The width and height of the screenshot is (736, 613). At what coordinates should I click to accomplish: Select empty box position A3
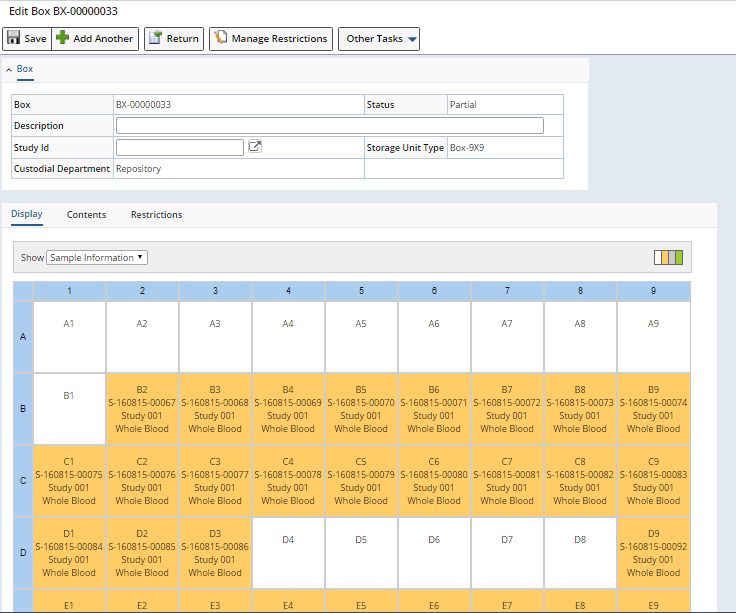215,337
